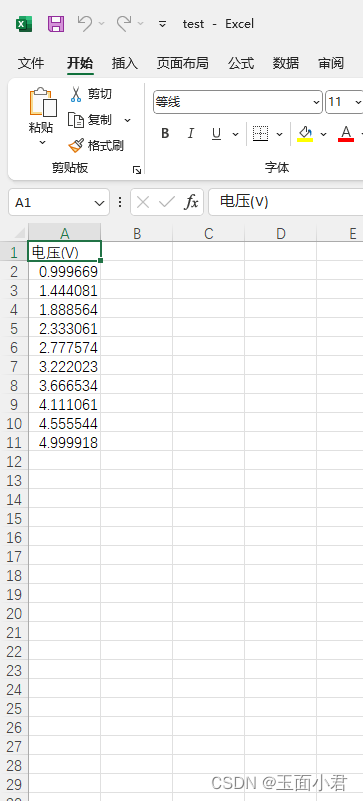Image resolution: width=363 pixels, height=801 pixels.
Task: Select cell with value 4.555544
Action: point(64,423)
